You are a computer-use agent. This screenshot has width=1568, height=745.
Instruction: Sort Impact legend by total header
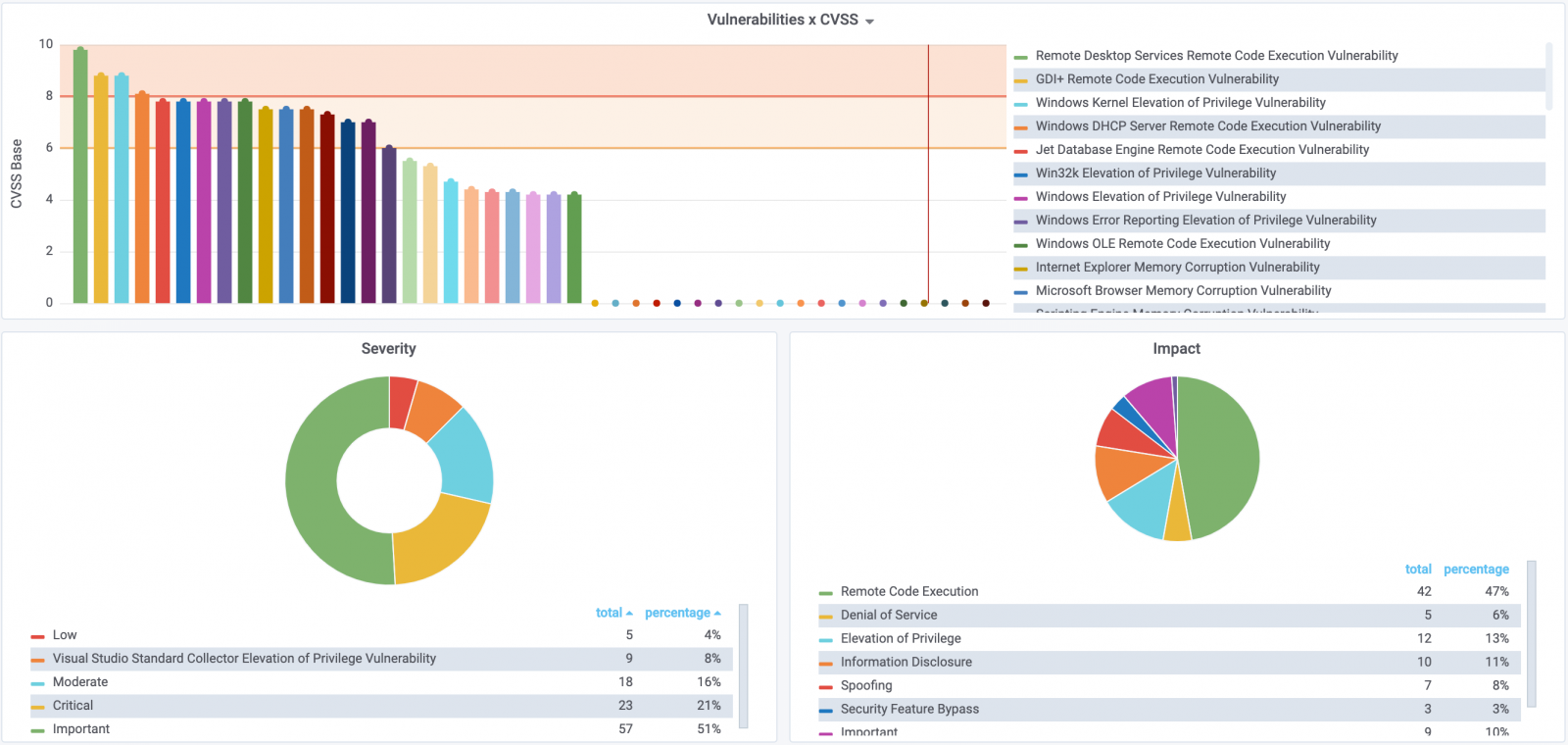pos(1418,569)
